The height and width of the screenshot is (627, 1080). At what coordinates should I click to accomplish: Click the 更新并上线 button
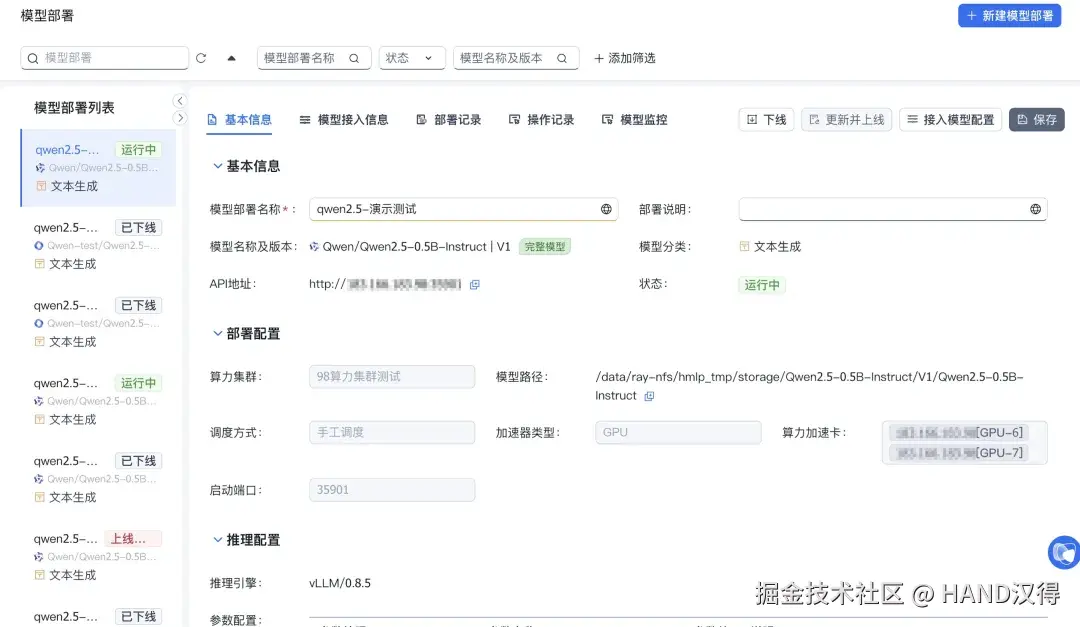[847, 119]
